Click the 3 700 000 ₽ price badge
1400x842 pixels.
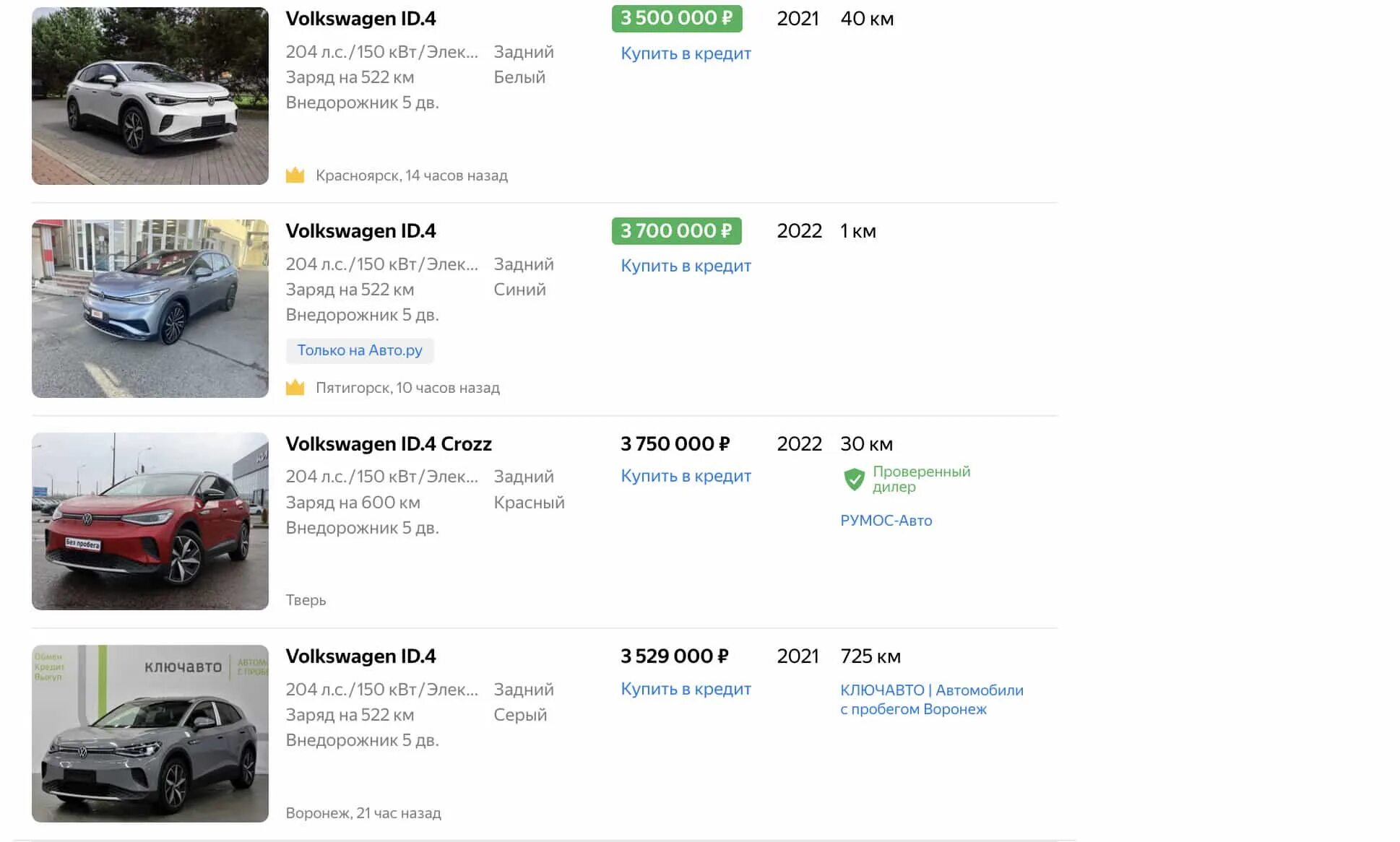pos(676,231)
